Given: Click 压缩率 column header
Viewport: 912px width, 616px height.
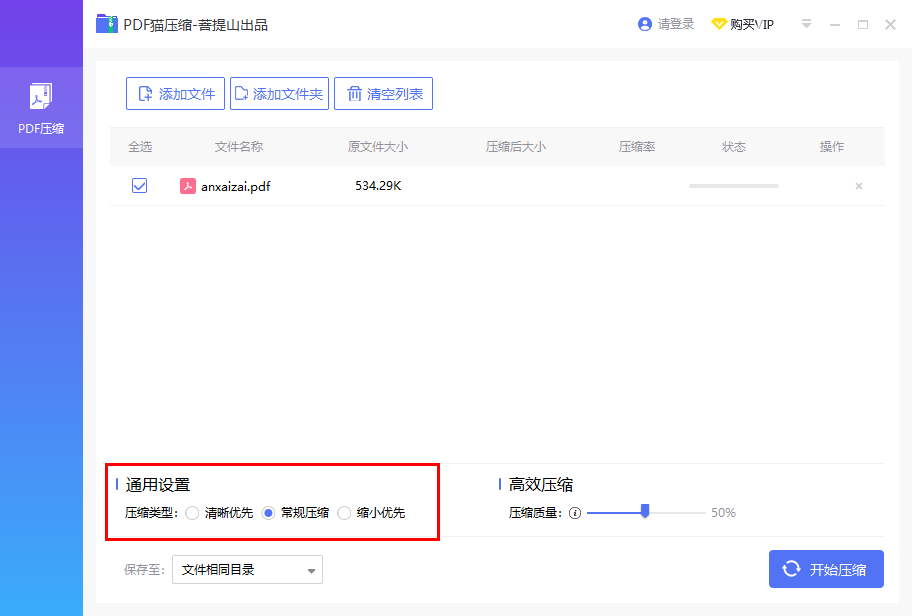Looking at the screenshot, I should (637, 147).
